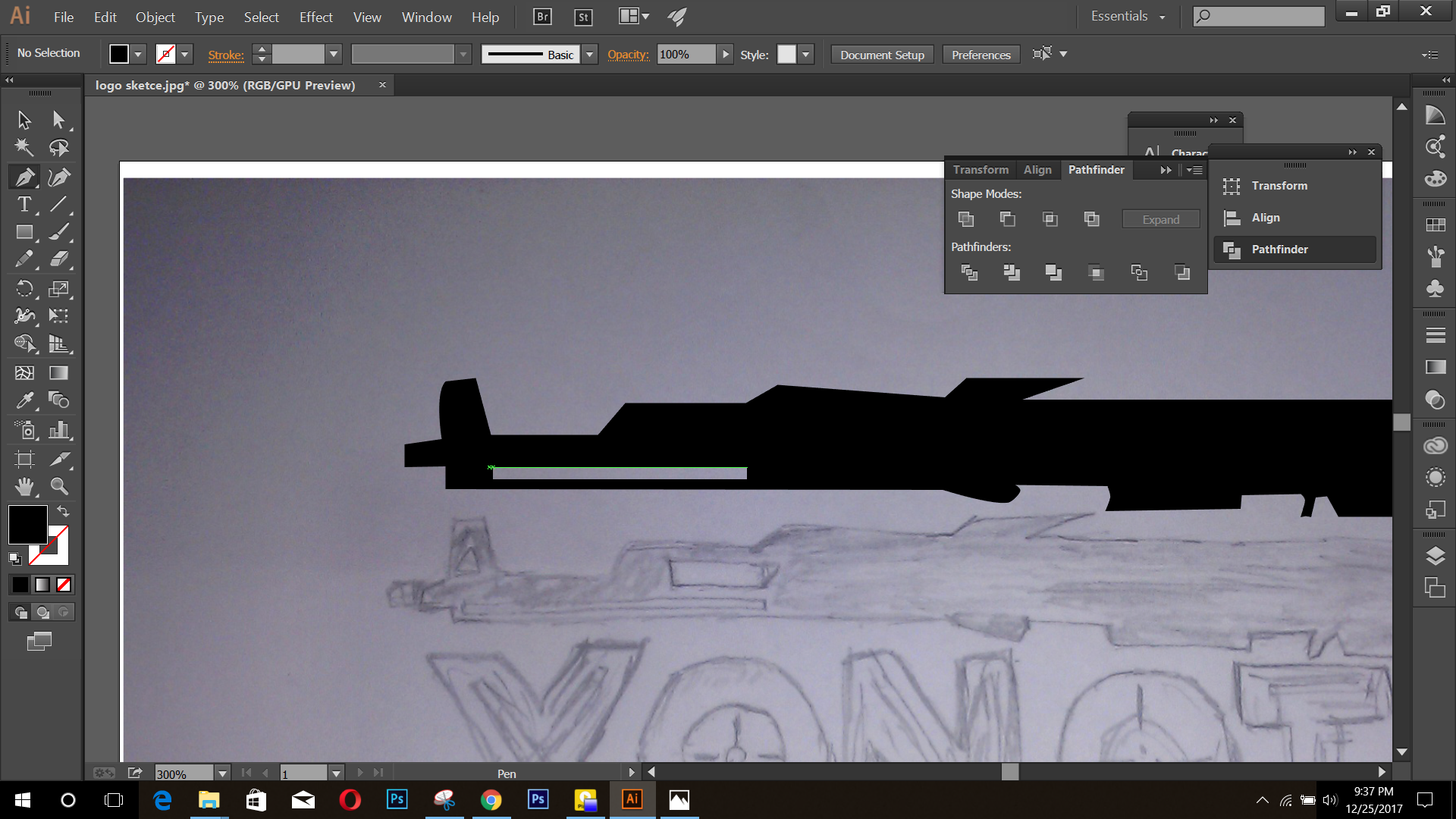Enable Draw Behind mode
This screenshot has width=1456, height=819.
[x=42, y=612]
